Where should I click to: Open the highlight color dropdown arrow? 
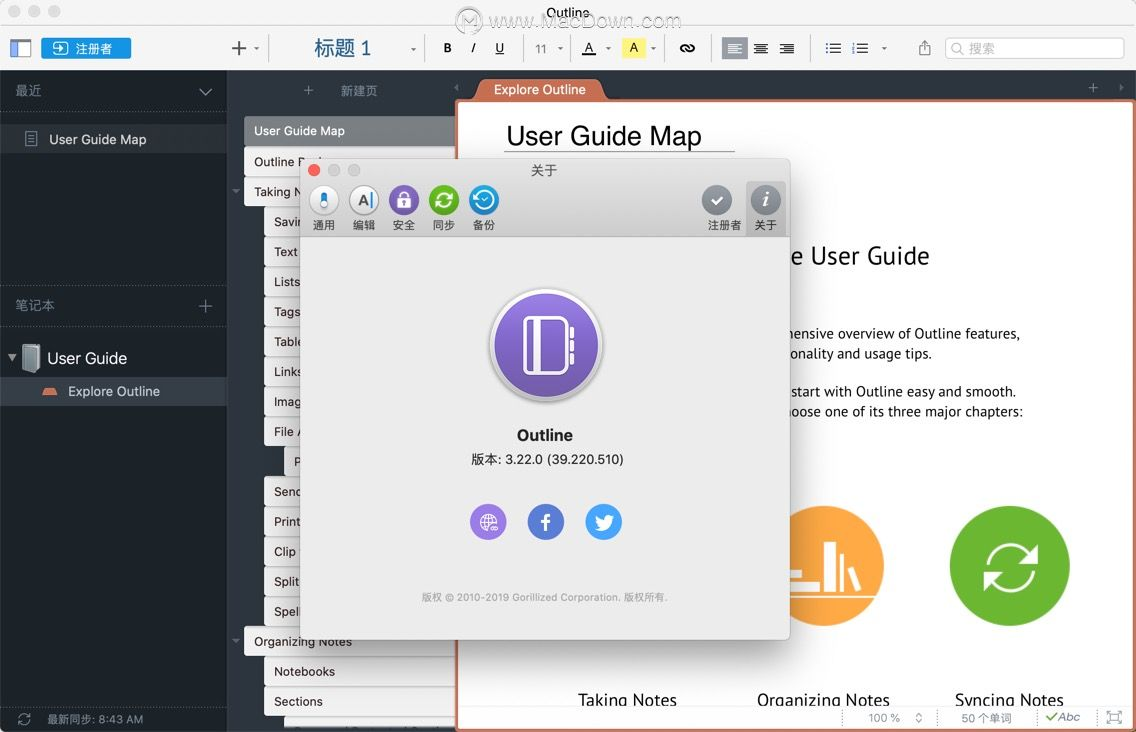[x=653, y=49]
